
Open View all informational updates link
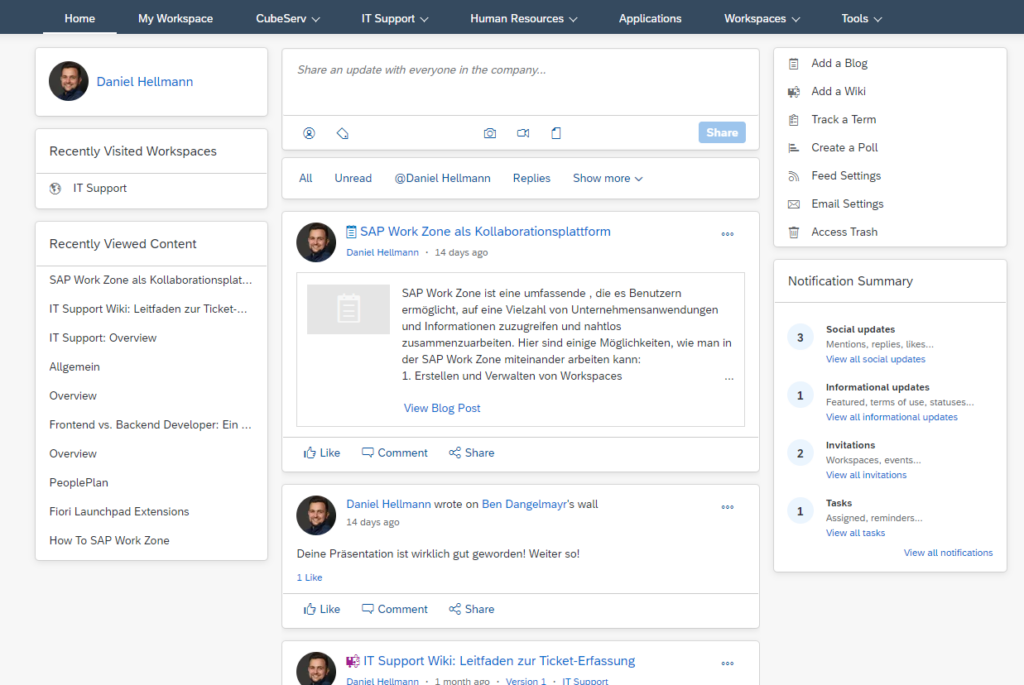tap(891, 417)
